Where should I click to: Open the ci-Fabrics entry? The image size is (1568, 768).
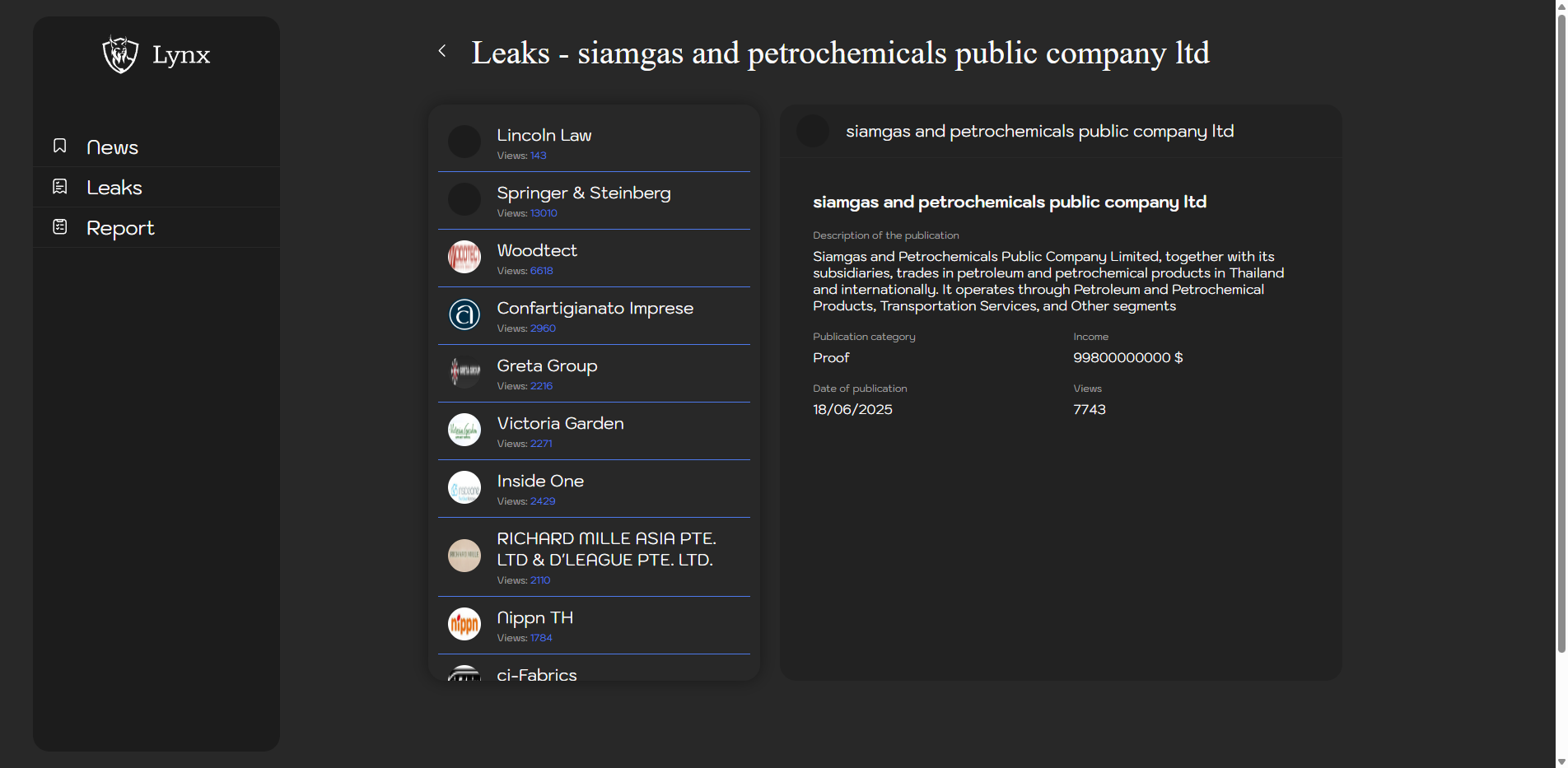coord(537,673)
